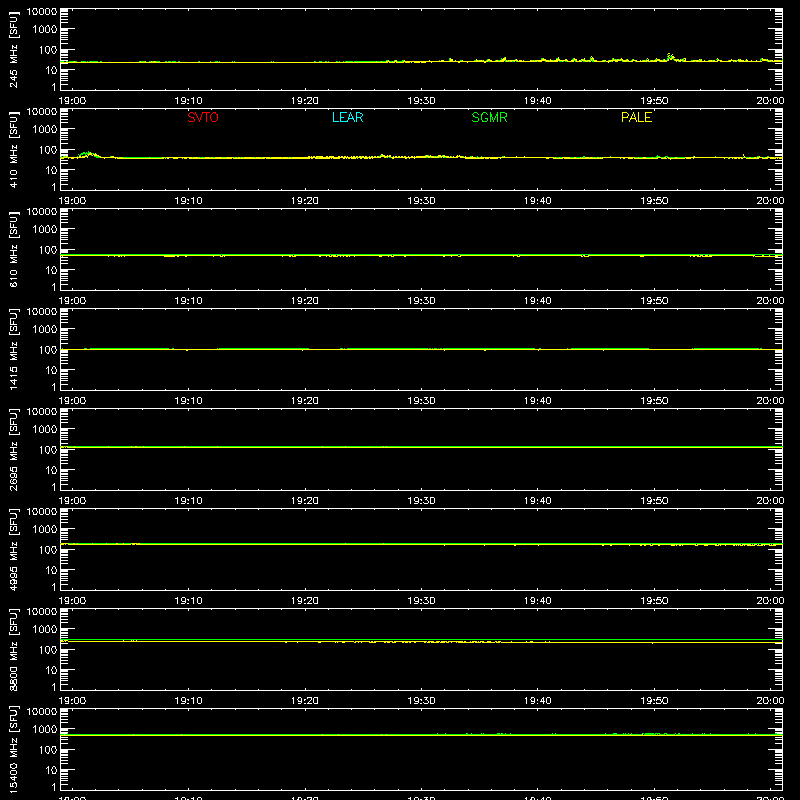Click the 100 tick label on the 1415 MHz plot
The image size is (800, 800).
(x=48, y=350)
